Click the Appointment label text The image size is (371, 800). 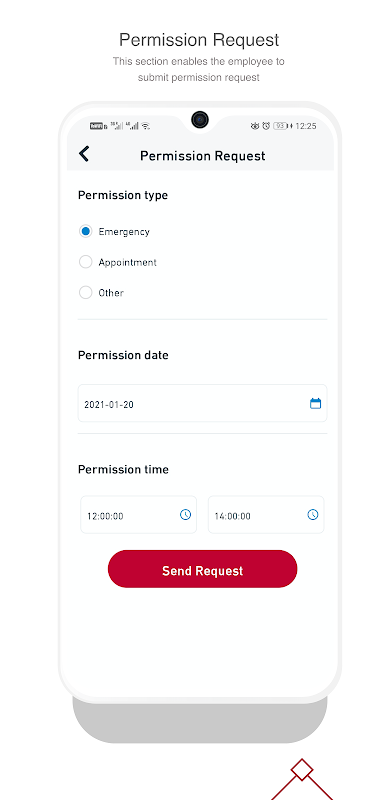128,262
